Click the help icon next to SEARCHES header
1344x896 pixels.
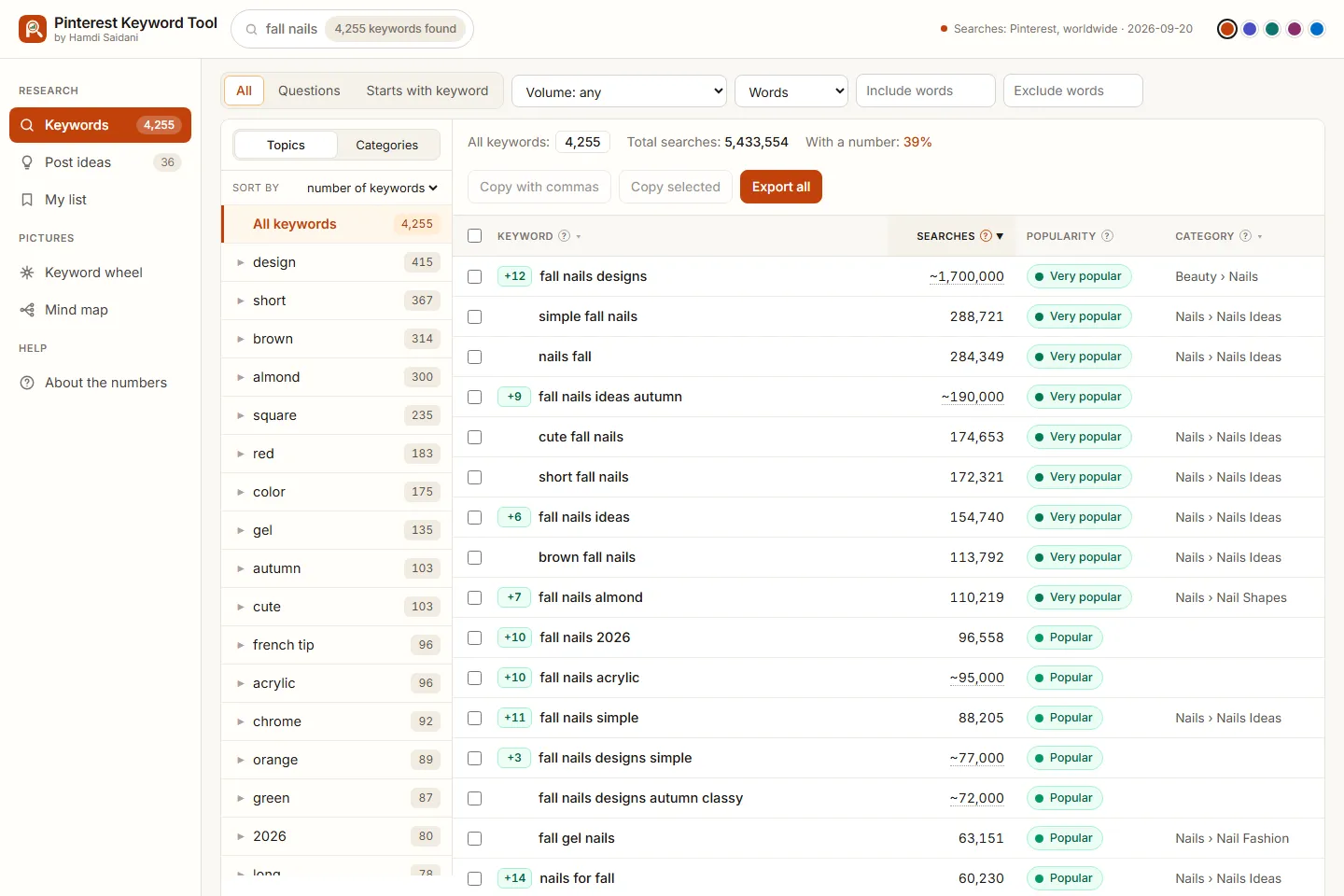tap(986, 236)
